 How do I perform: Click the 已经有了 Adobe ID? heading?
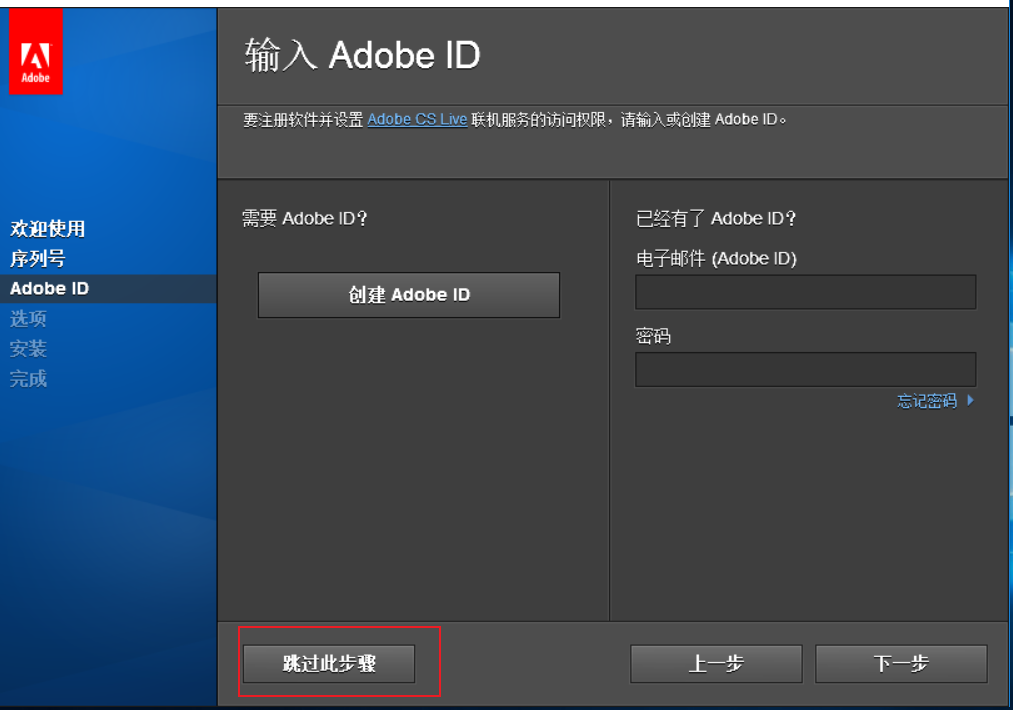pos(714,218)
